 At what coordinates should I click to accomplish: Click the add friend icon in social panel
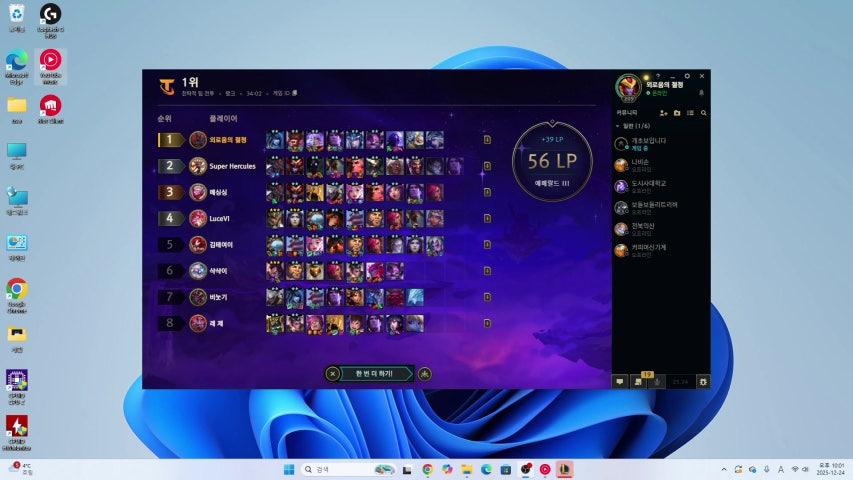click(663, 113)
